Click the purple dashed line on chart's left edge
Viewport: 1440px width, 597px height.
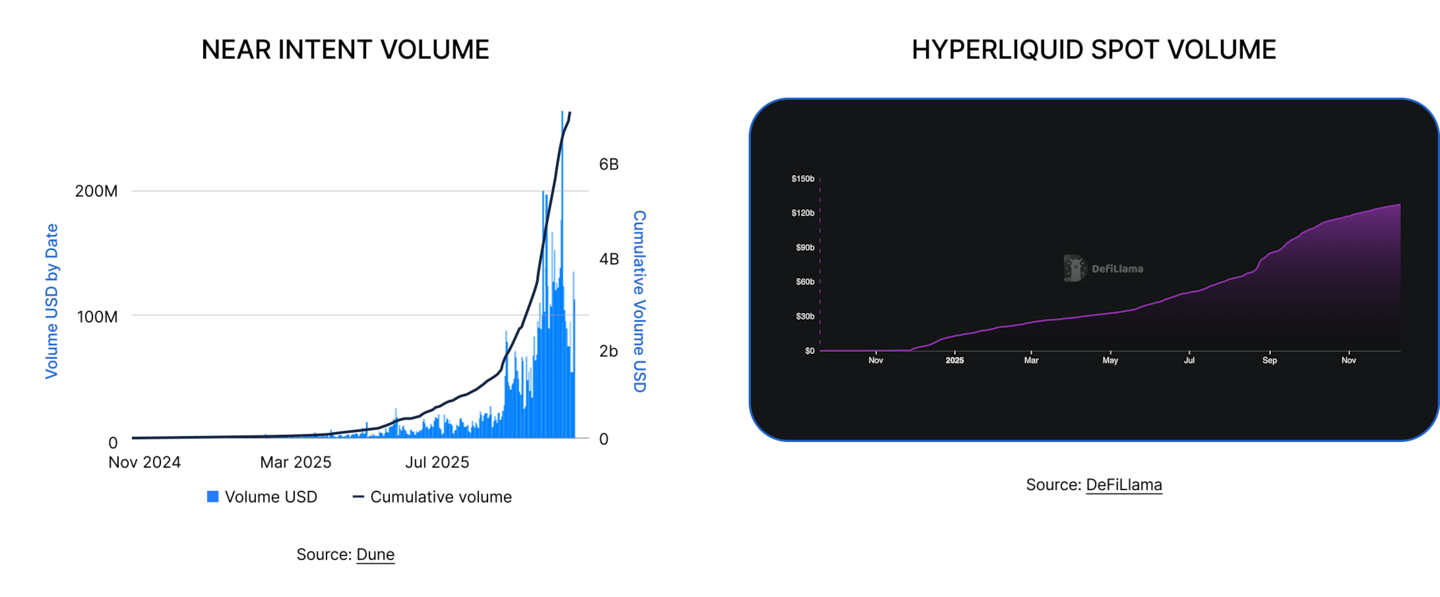(822, 265)
